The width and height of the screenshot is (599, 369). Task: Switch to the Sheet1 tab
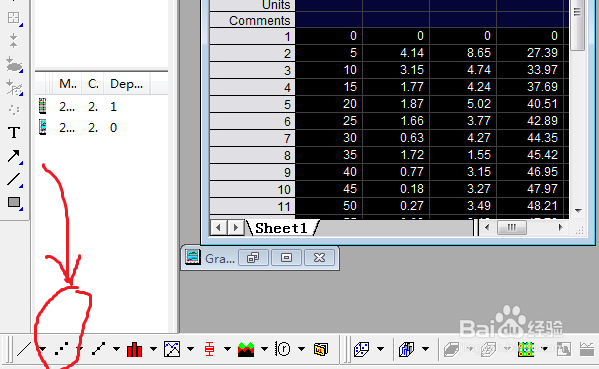281,228
